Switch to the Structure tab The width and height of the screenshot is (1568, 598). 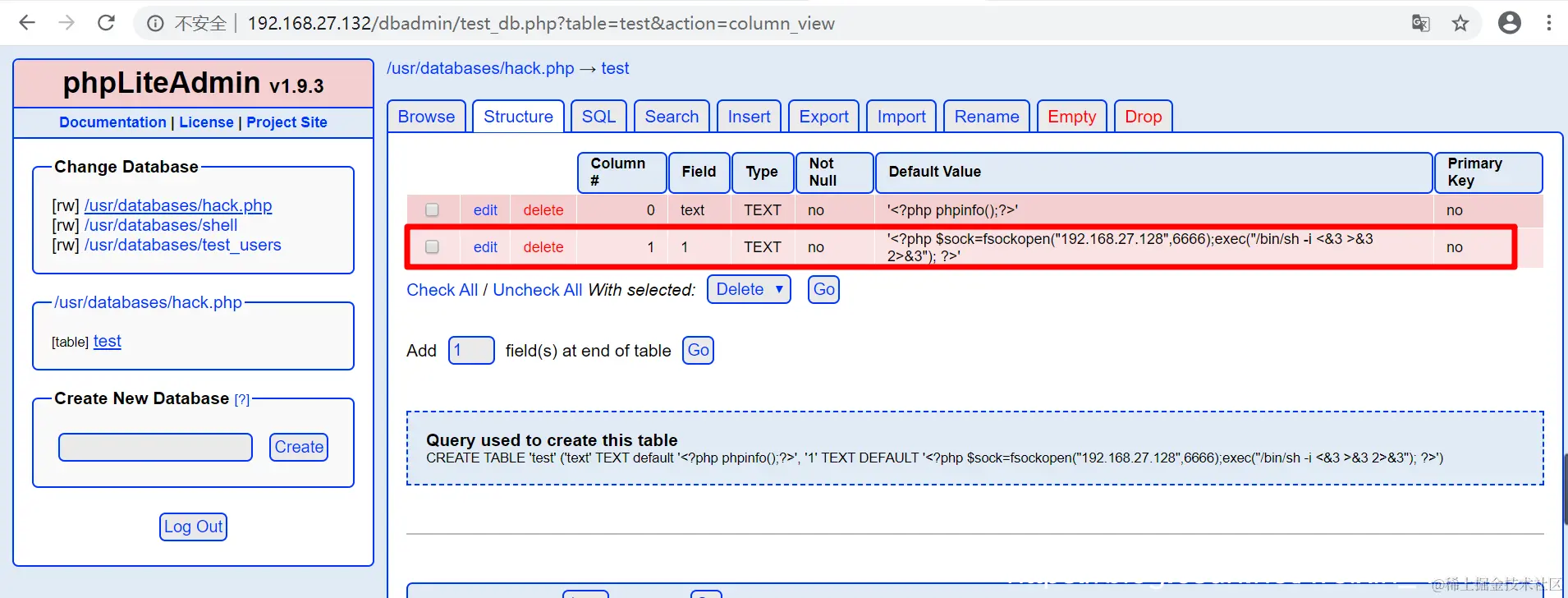[518, 117]
